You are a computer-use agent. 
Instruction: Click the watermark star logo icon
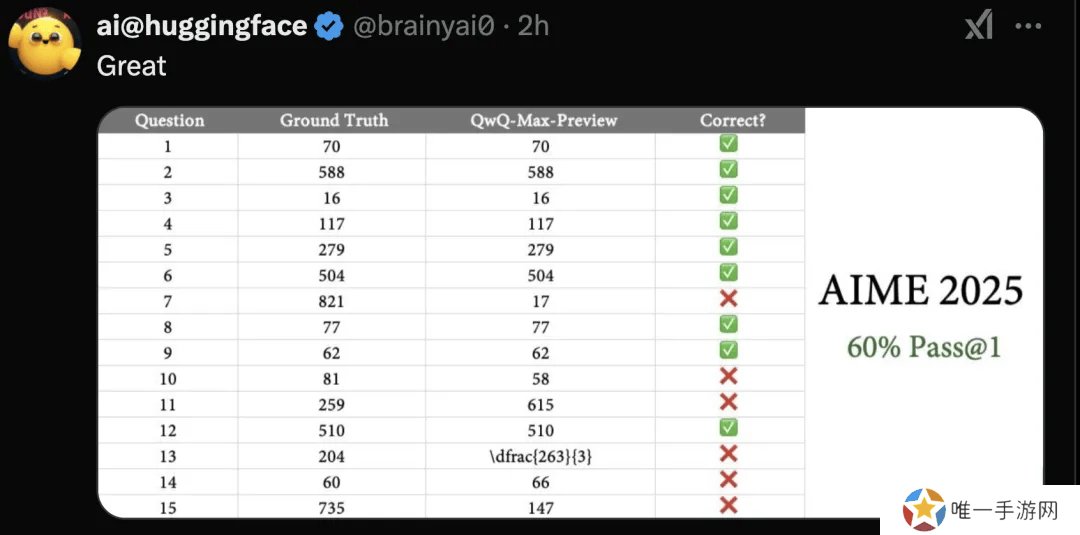pyautogui.click(x=924, y=510)
